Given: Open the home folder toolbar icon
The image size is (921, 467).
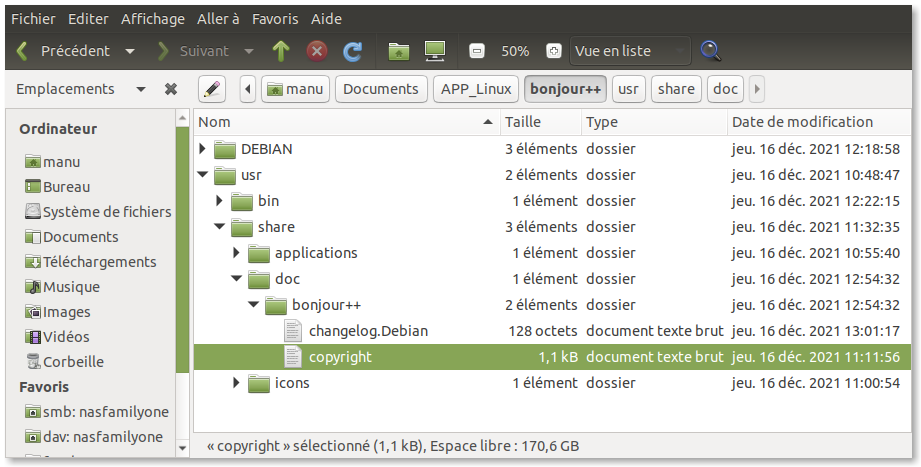Looking at the screenshot, I should click(399, 51).
